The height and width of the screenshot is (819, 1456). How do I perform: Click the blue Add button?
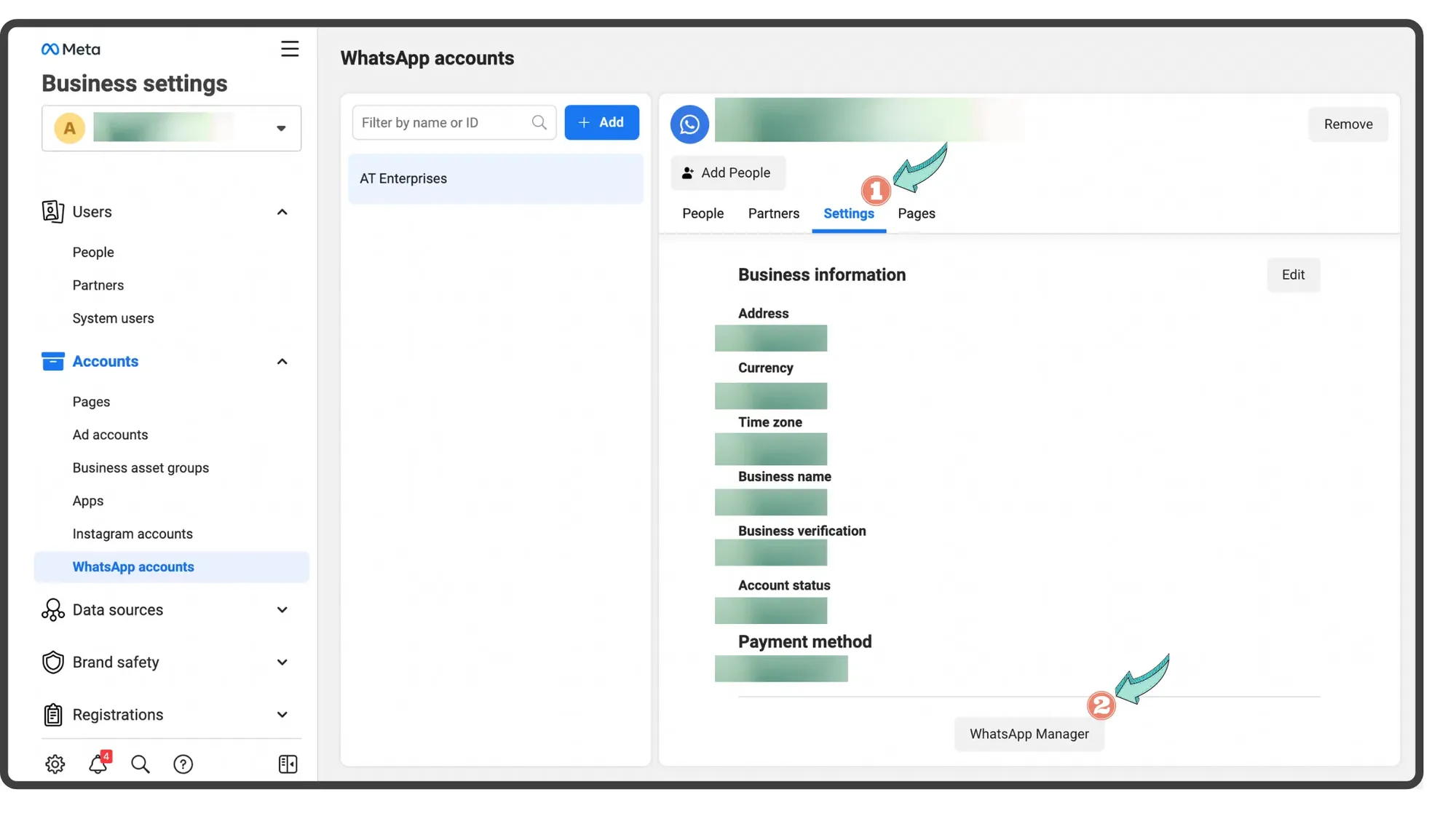tap(601, 122)
